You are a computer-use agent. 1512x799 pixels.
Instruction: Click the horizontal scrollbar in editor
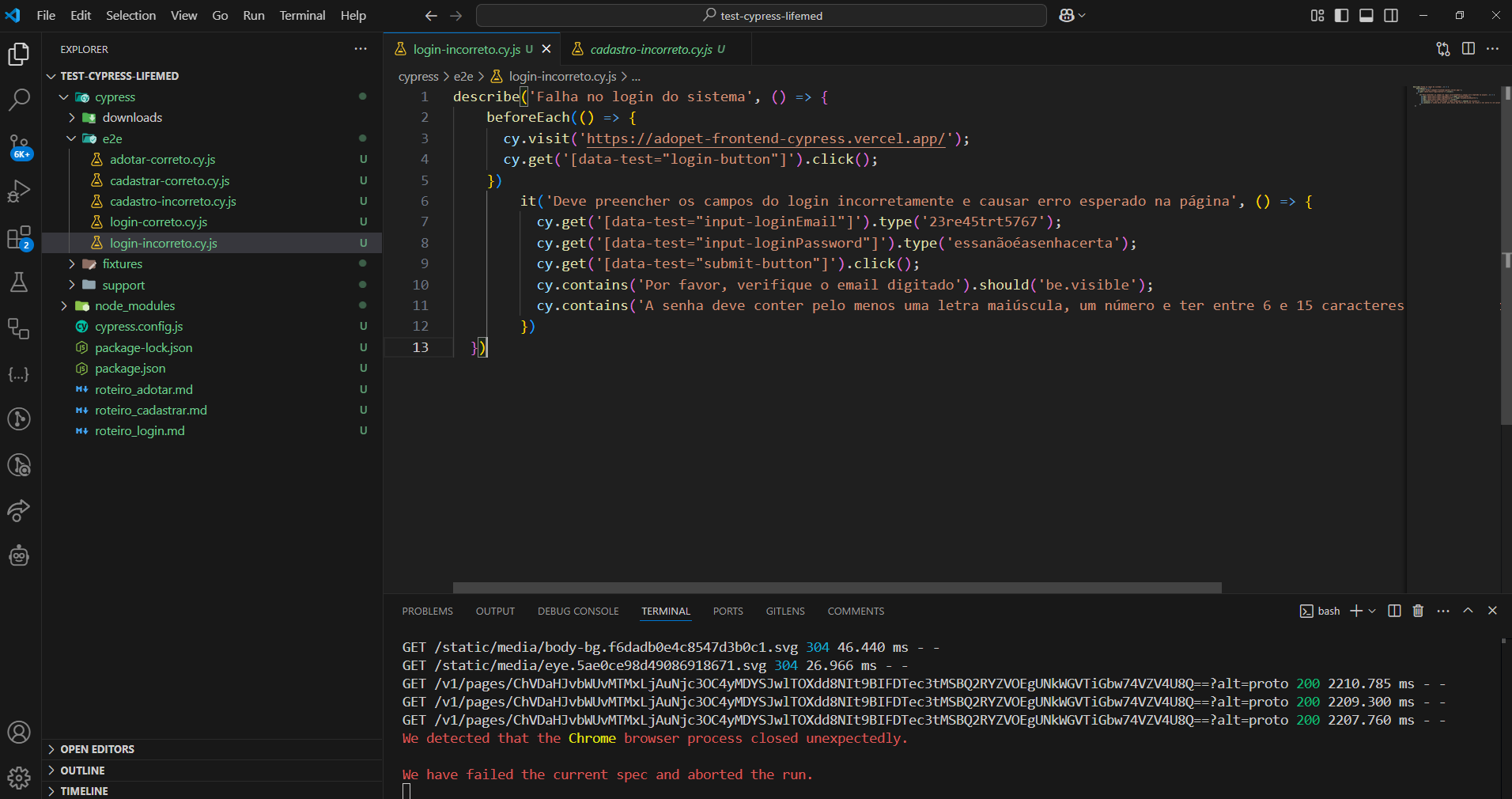point(837,588)
